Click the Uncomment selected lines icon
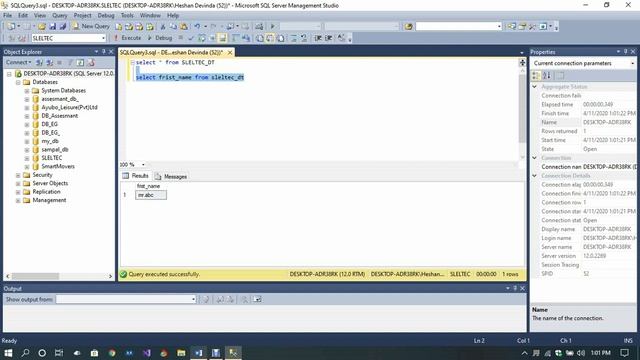The image size is (640, 360). (x=304, y=38)
